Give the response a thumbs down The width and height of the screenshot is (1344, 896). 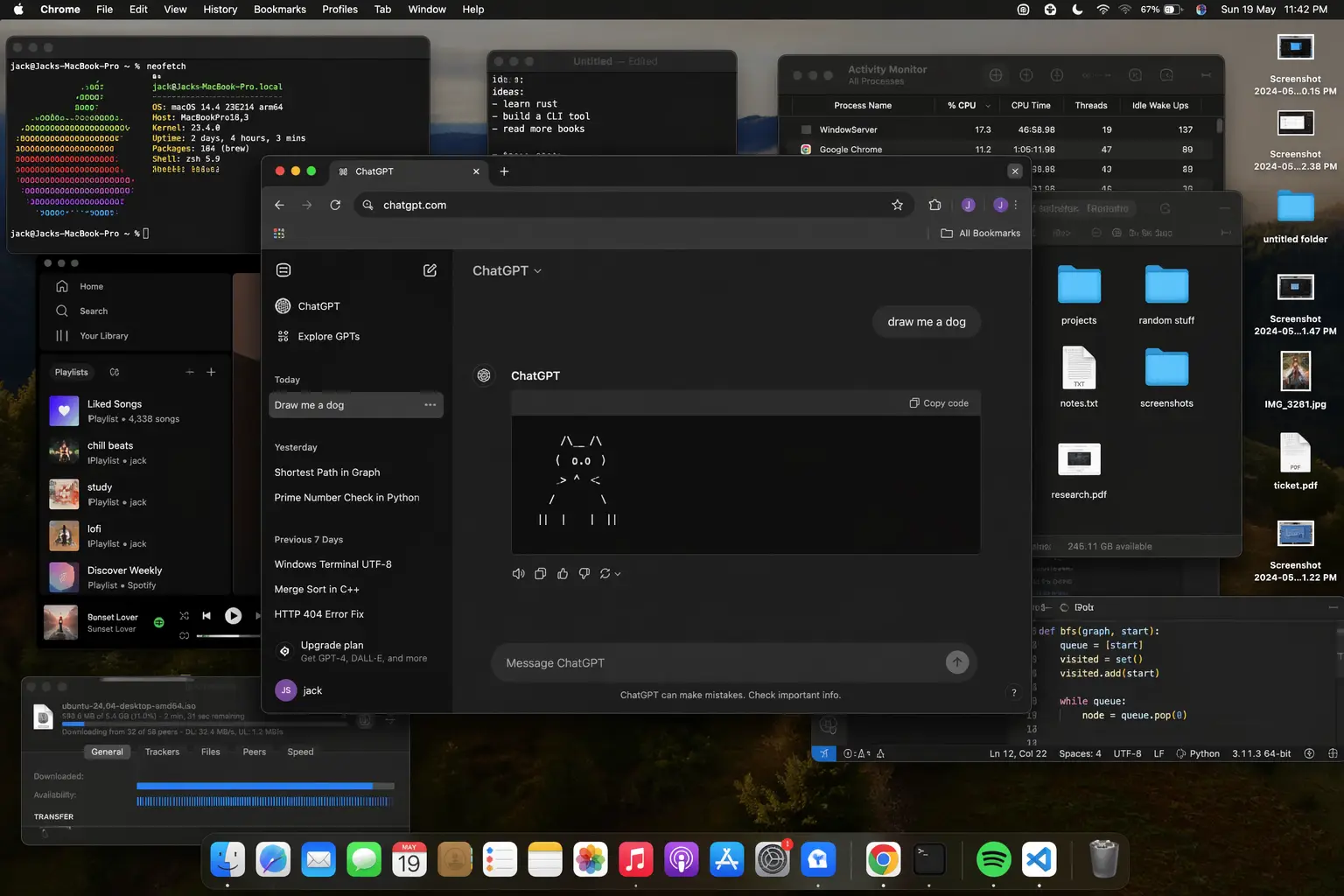tap(584, 574)
